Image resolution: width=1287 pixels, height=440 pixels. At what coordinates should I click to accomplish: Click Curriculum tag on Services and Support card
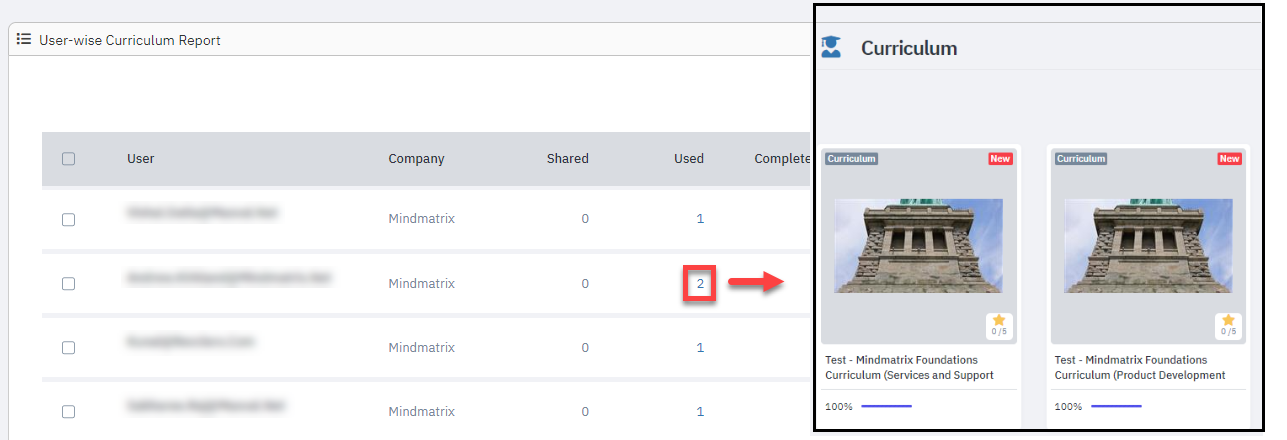coord(851,159)
